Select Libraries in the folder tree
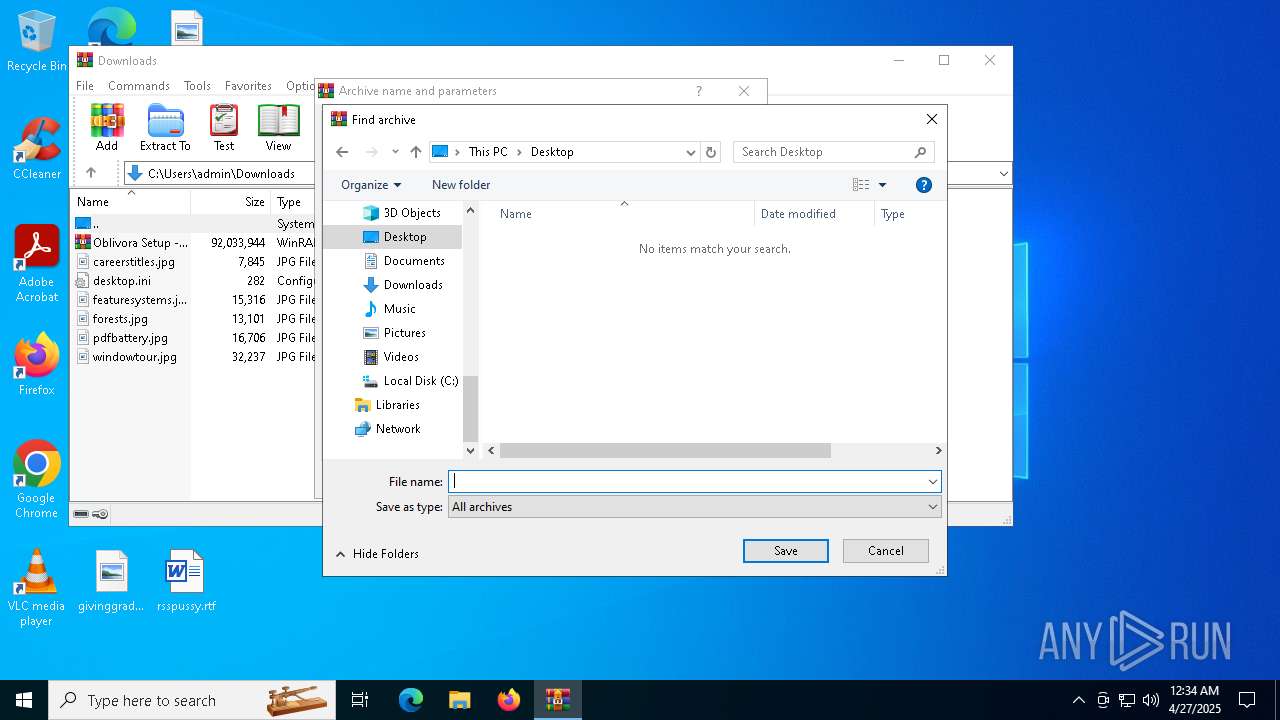The height and width of the screenshot is (720, 1280). (387, 405)
